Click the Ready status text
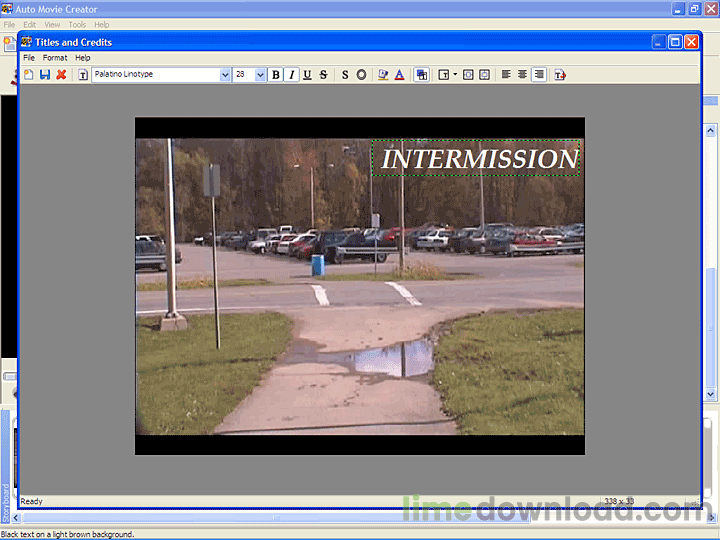This screenshot has width=720, height=540. click(x=31, y=501)
